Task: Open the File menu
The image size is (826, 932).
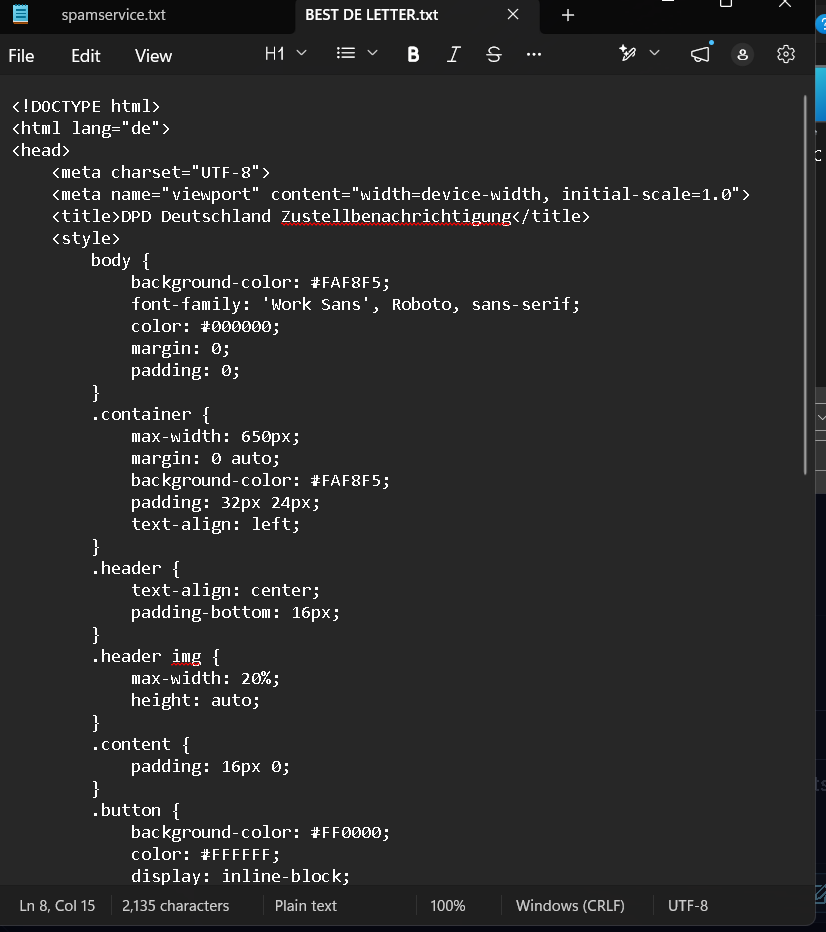Action: 21,56
